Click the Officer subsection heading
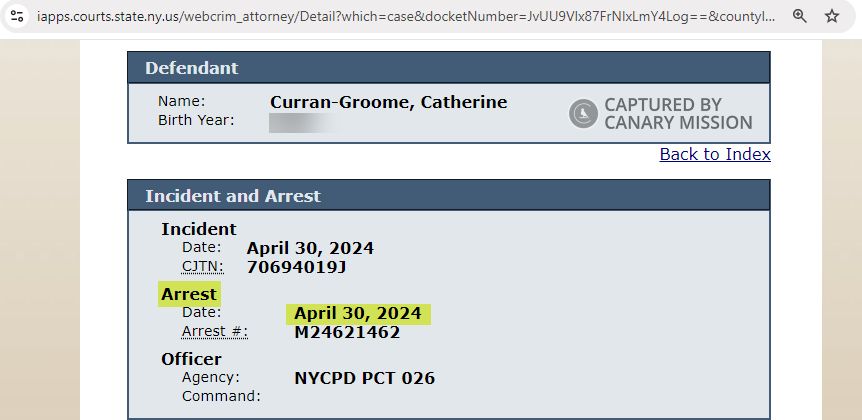The height and width of the screenshot is (420, 862). [191, 359]
